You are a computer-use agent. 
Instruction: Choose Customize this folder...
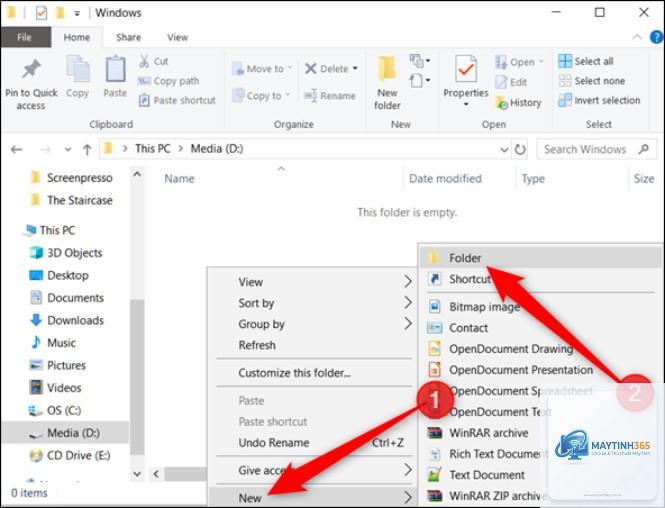coord(313,373)
